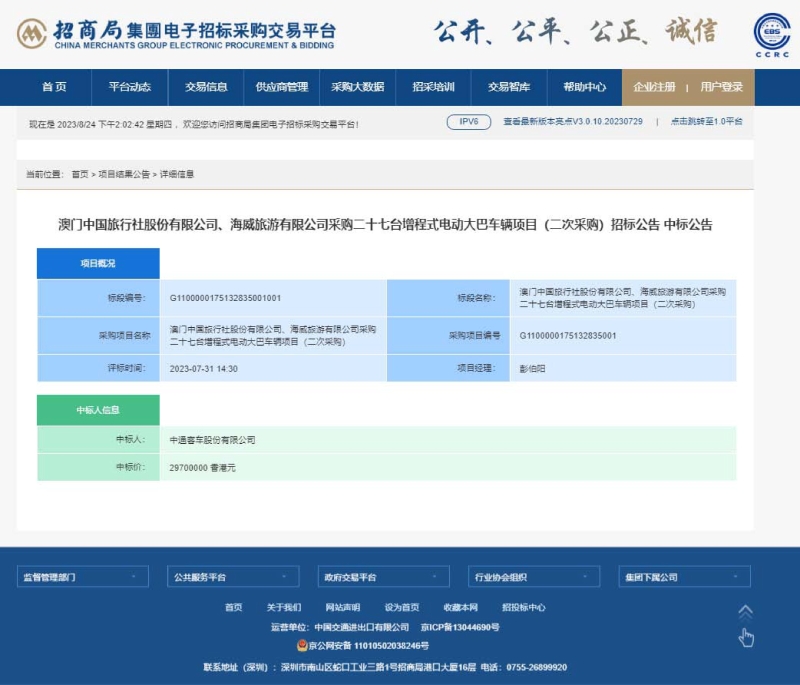Click the 采购项目编号 value G1100000175132835001
Image resolution: width=800 pixels, height=685 pixels.
[568, 336]
